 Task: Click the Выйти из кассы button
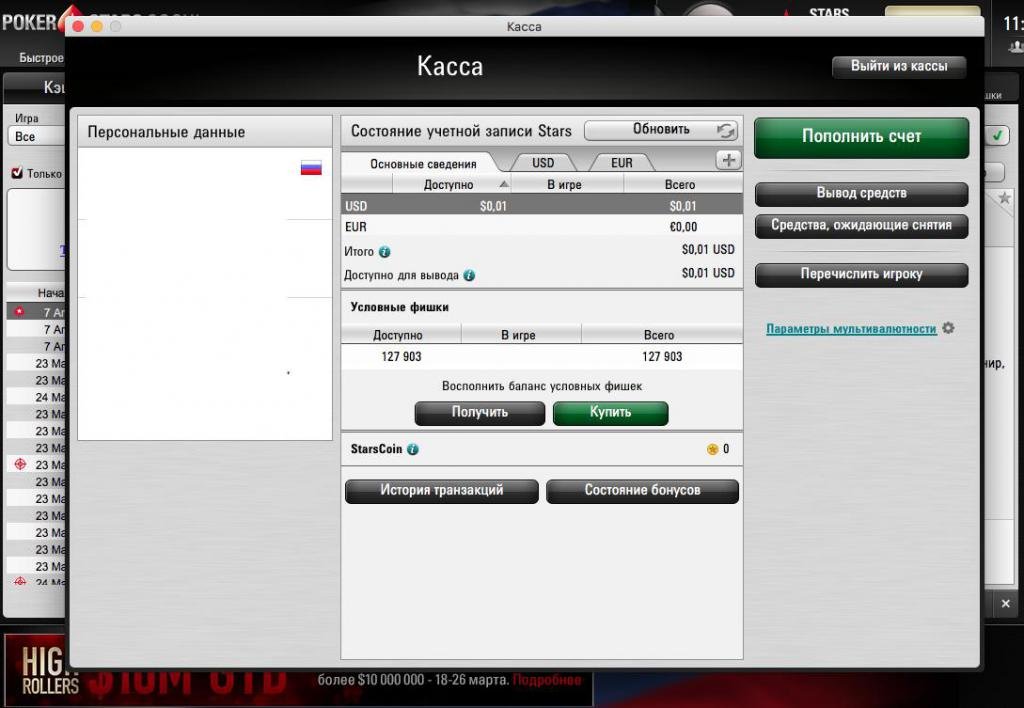click(899, 66)
